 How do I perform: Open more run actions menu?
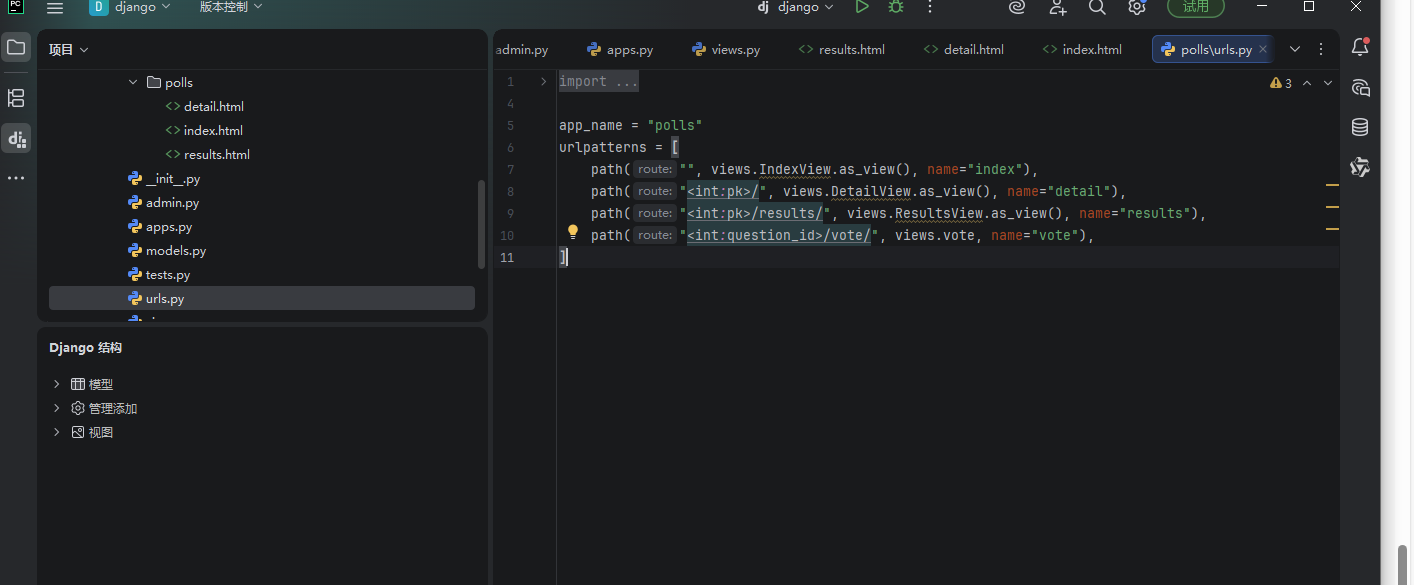[930, 7]
